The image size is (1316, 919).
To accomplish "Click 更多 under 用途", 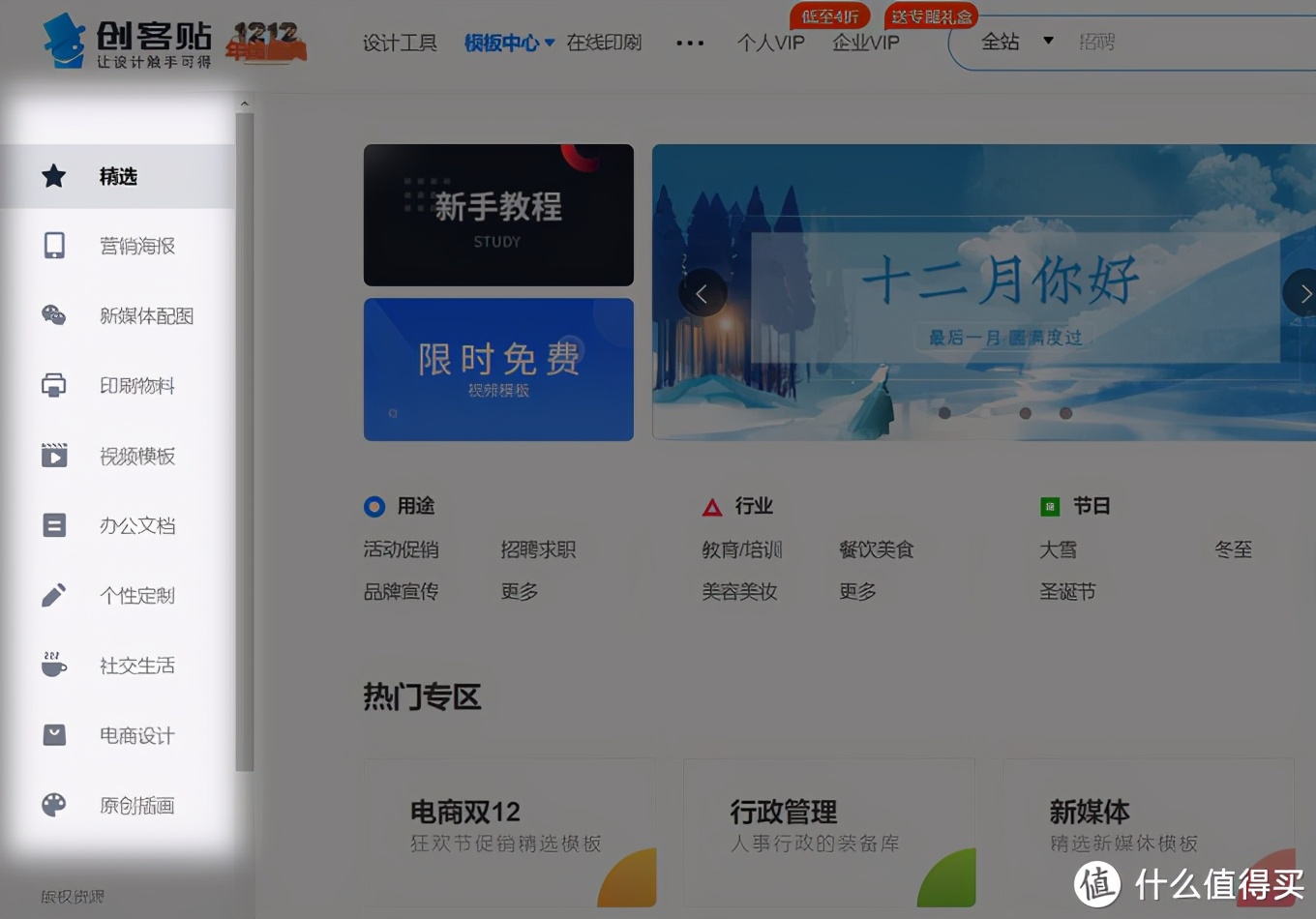I will click(519, 591).
